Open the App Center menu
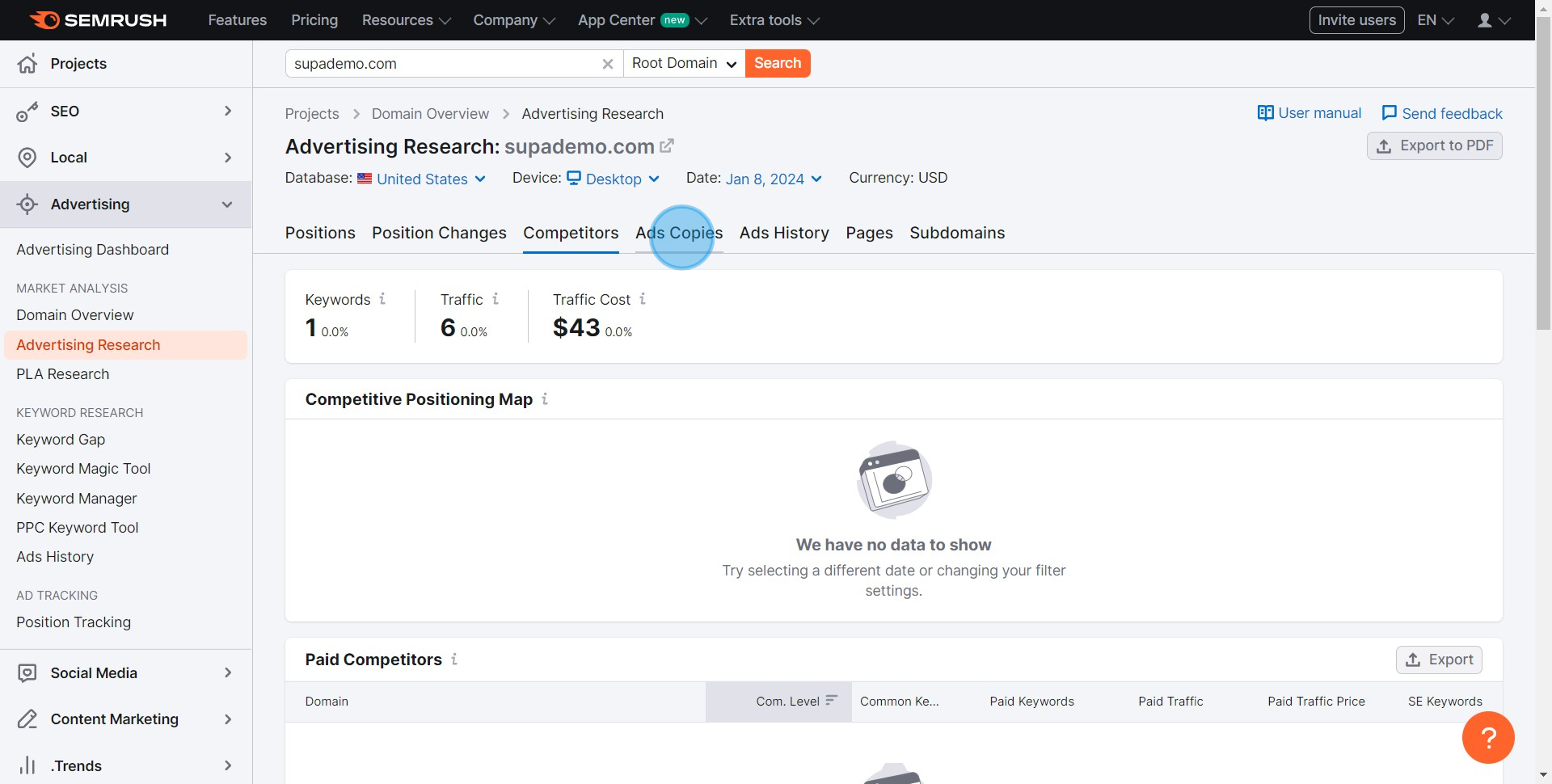 pos(643,20)
